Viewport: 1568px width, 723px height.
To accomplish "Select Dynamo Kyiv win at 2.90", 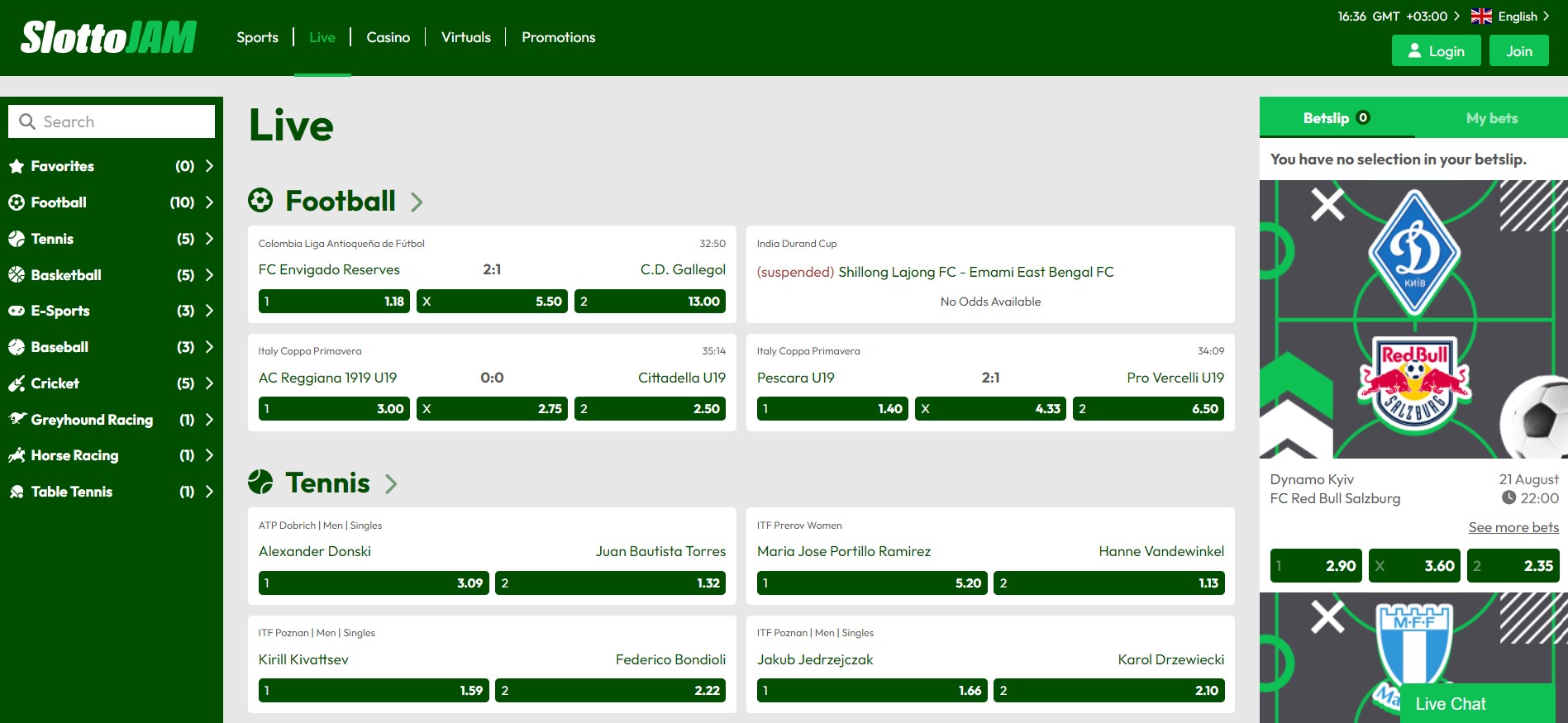I will pos(1316,566).
